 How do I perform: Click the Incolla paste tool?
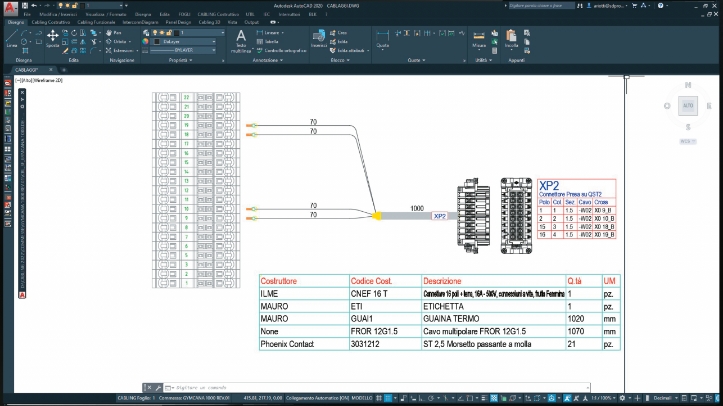point(511,39)
